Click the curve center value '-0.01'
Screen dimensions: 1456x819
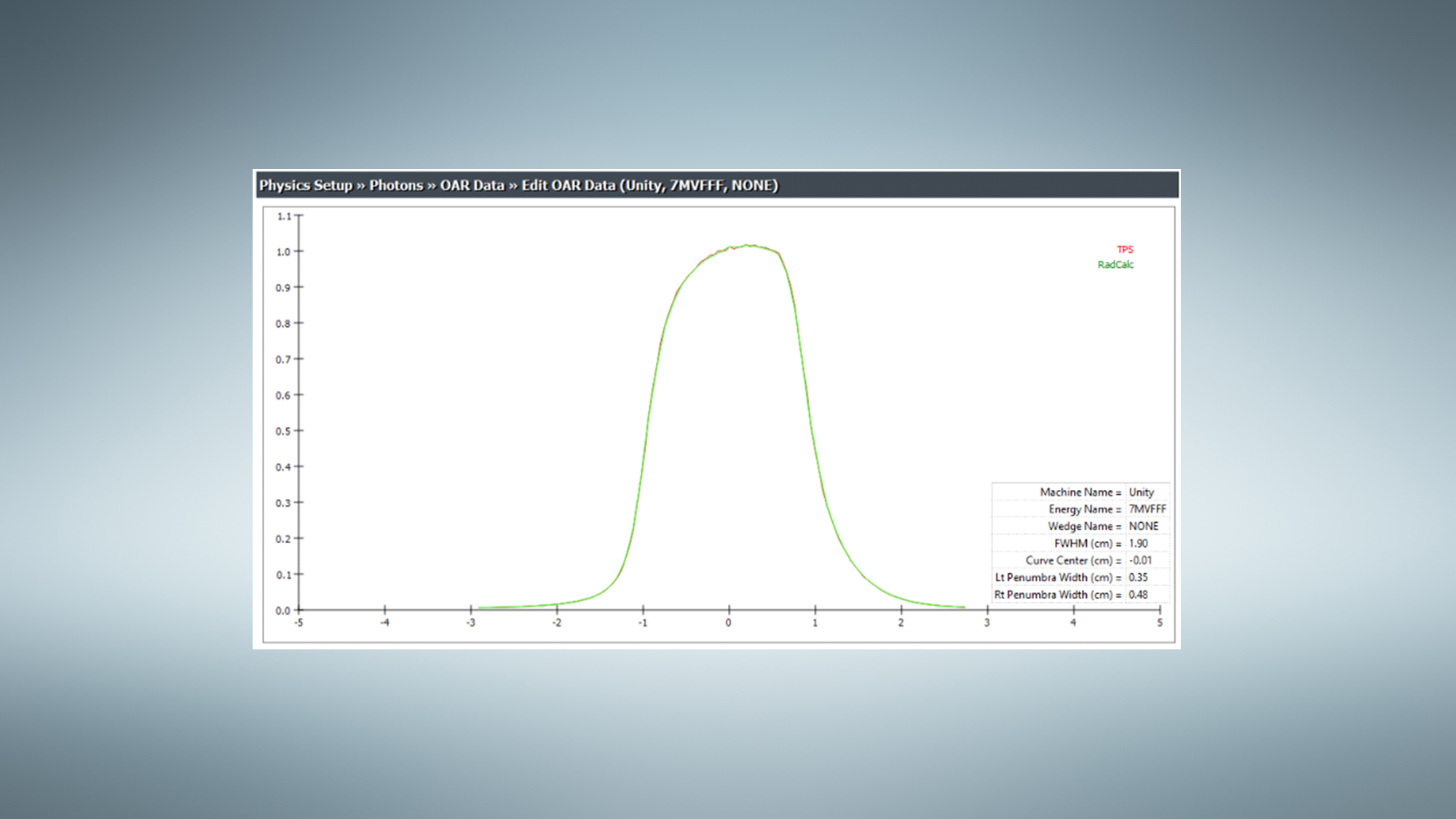tap(1140, 561)
